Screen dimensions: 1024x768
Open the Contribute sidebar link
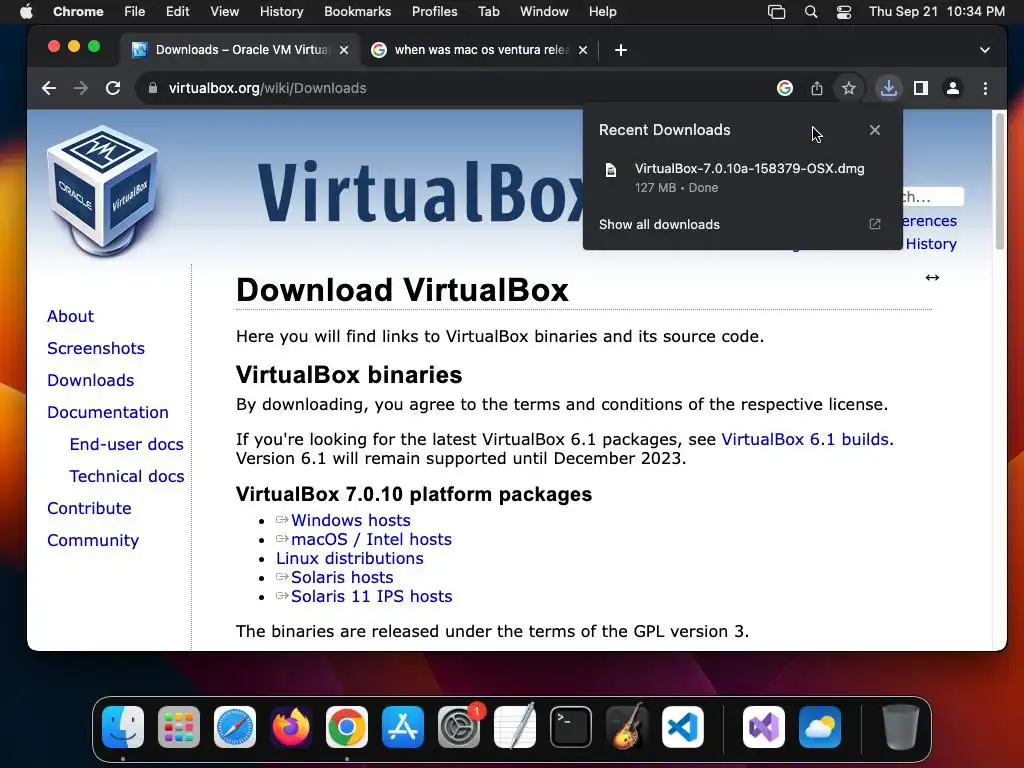(x=89, y=508)
